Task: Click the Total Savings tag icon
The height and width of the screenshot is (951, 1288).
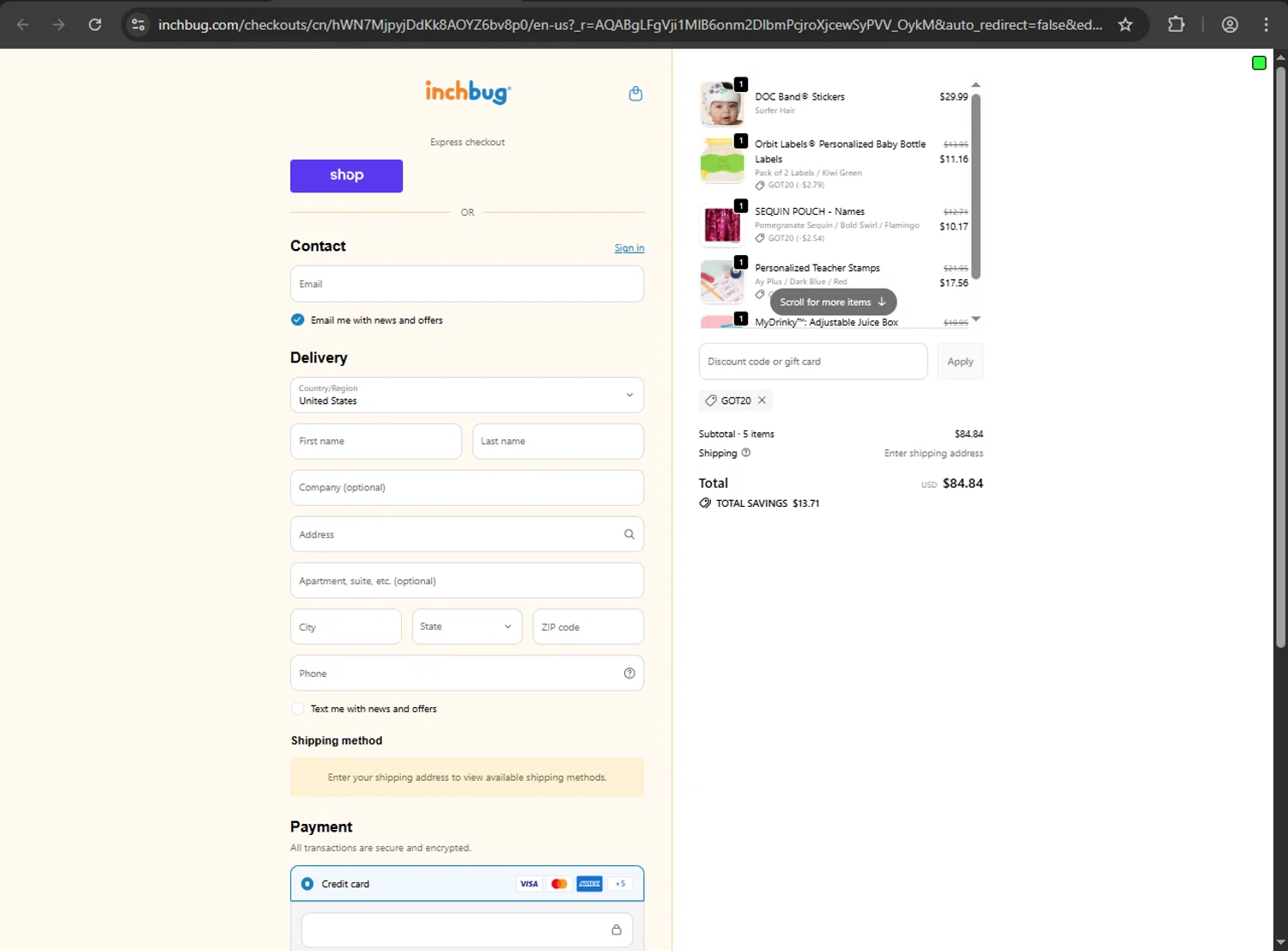Action: coord(705,503)
